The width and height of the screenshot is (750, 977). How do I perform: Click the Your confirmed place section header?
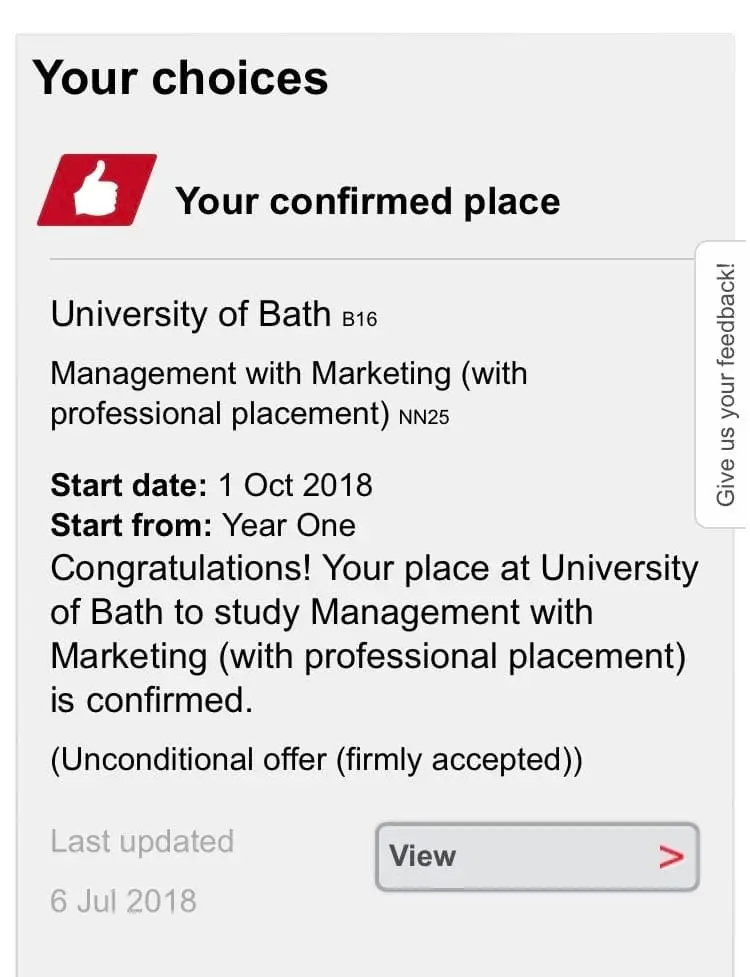pos(367,201)
